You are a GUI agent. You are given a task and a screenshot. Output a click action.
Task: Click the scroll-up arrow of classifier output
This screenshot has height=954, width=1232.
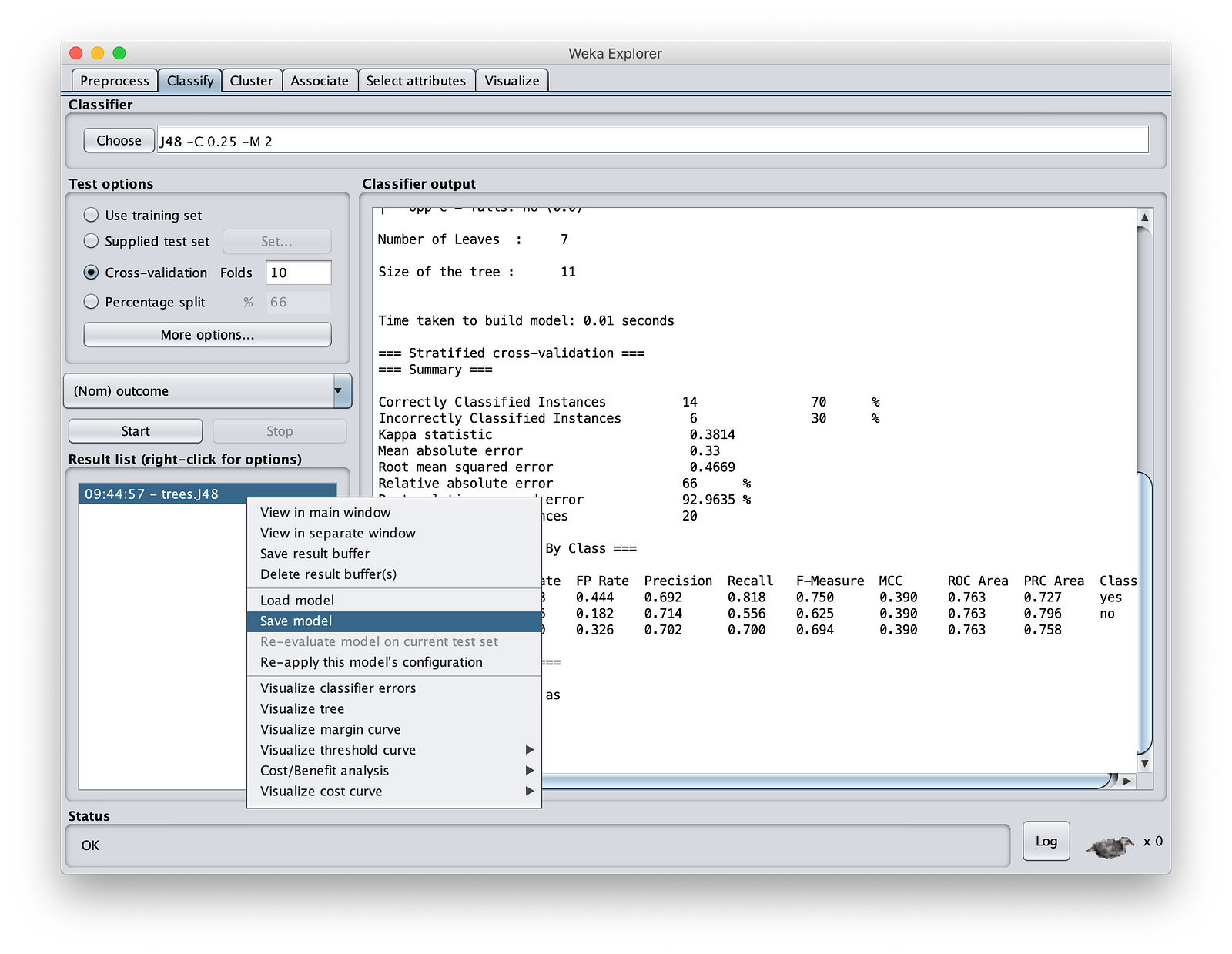tap(1144, 218)
